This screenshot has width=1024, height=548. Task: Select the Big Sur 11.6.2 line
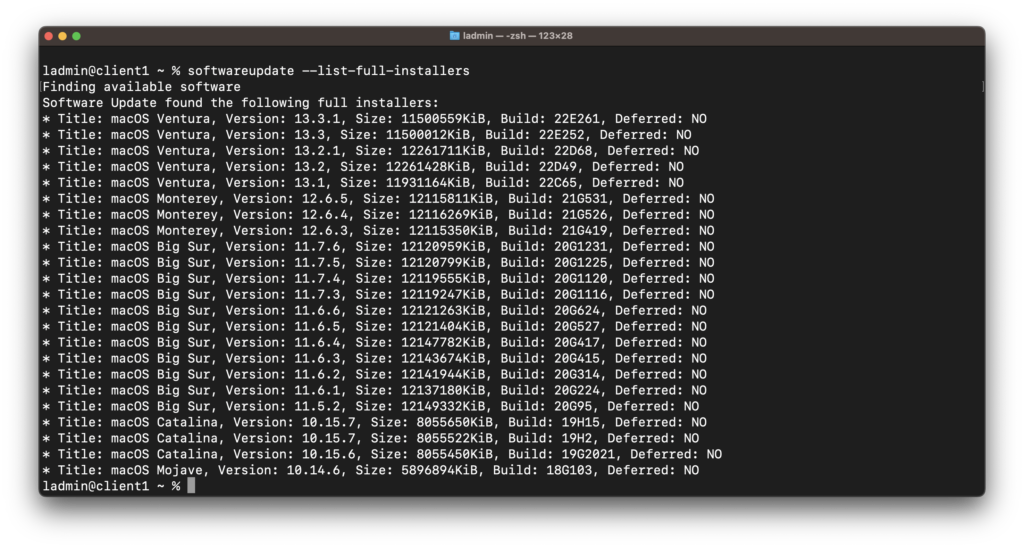pos(375,375)
